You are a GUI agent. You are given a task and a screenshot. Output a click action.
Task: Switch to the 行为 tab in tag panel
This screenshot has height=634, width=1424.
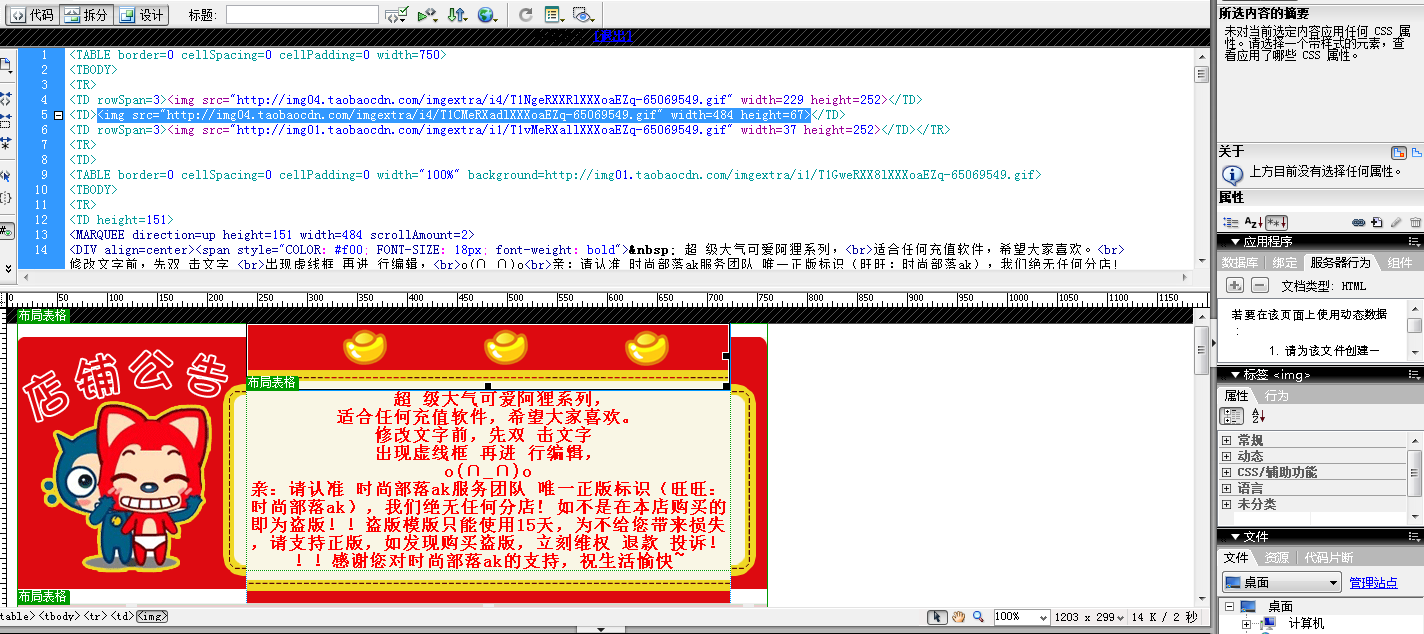coord(1277,396)
